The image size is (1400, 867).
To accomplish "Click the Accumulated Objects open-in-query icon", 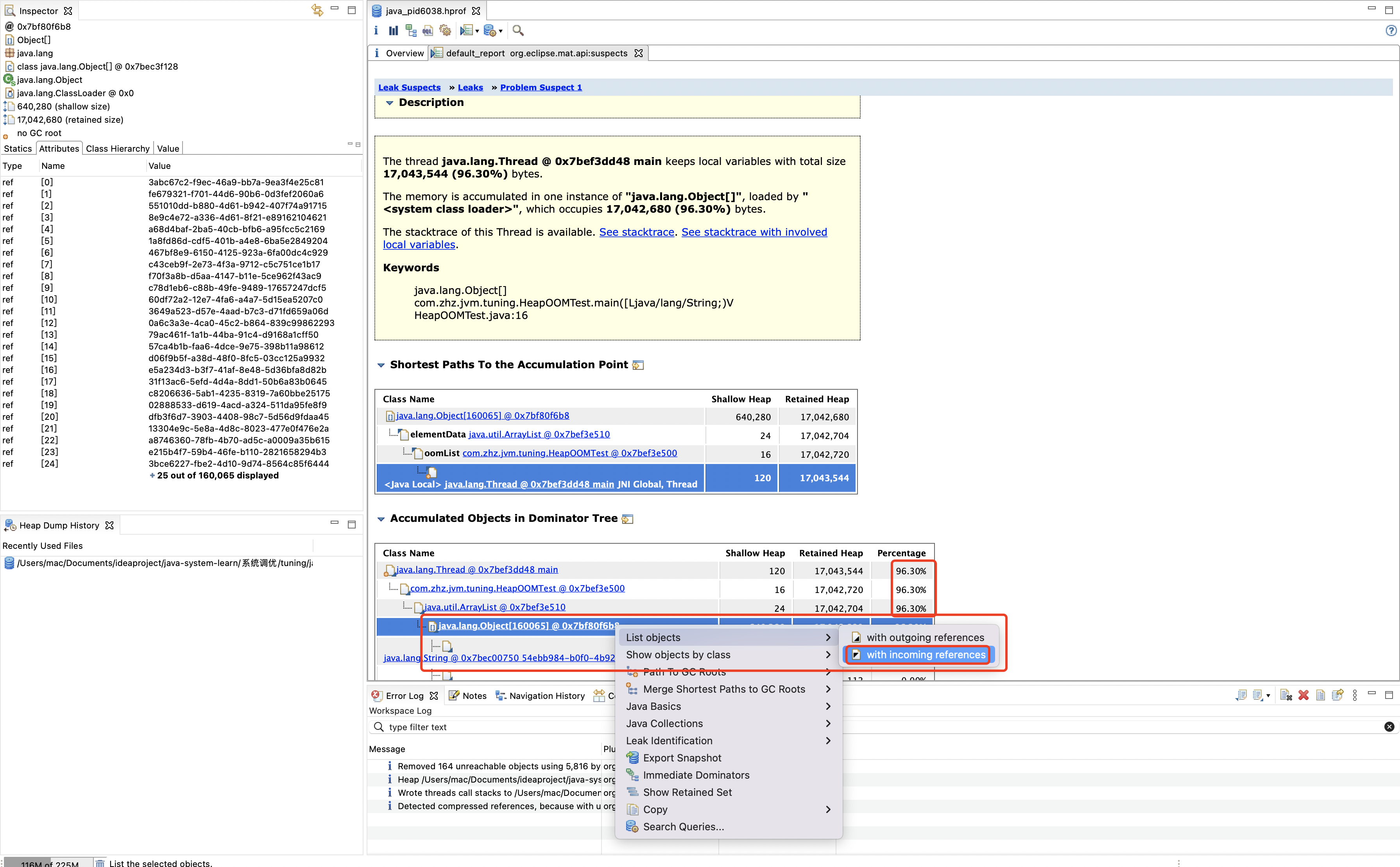I will [x=628, y=518].
